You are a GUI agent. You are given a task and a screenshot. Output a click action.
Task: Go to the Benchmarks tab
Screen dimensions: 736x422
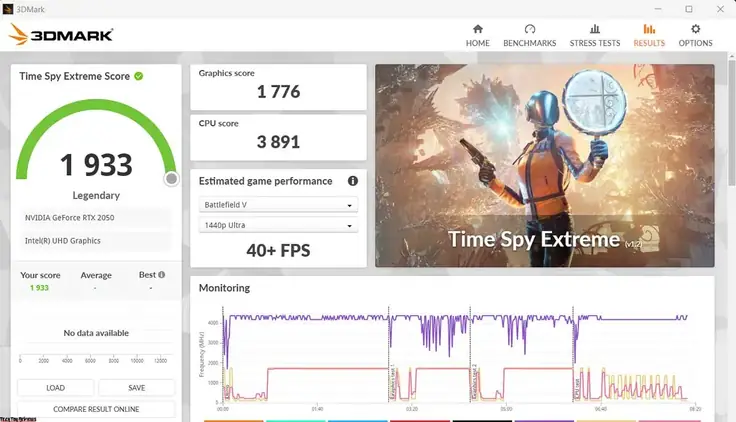tap(529, 36)
